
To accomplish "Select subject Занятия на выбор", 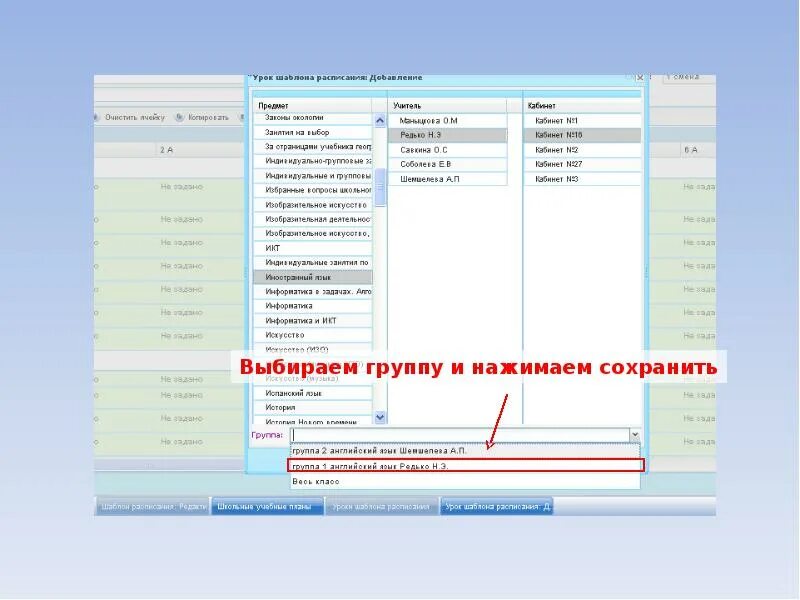I will pyautogui.click(x=313, y=133).
